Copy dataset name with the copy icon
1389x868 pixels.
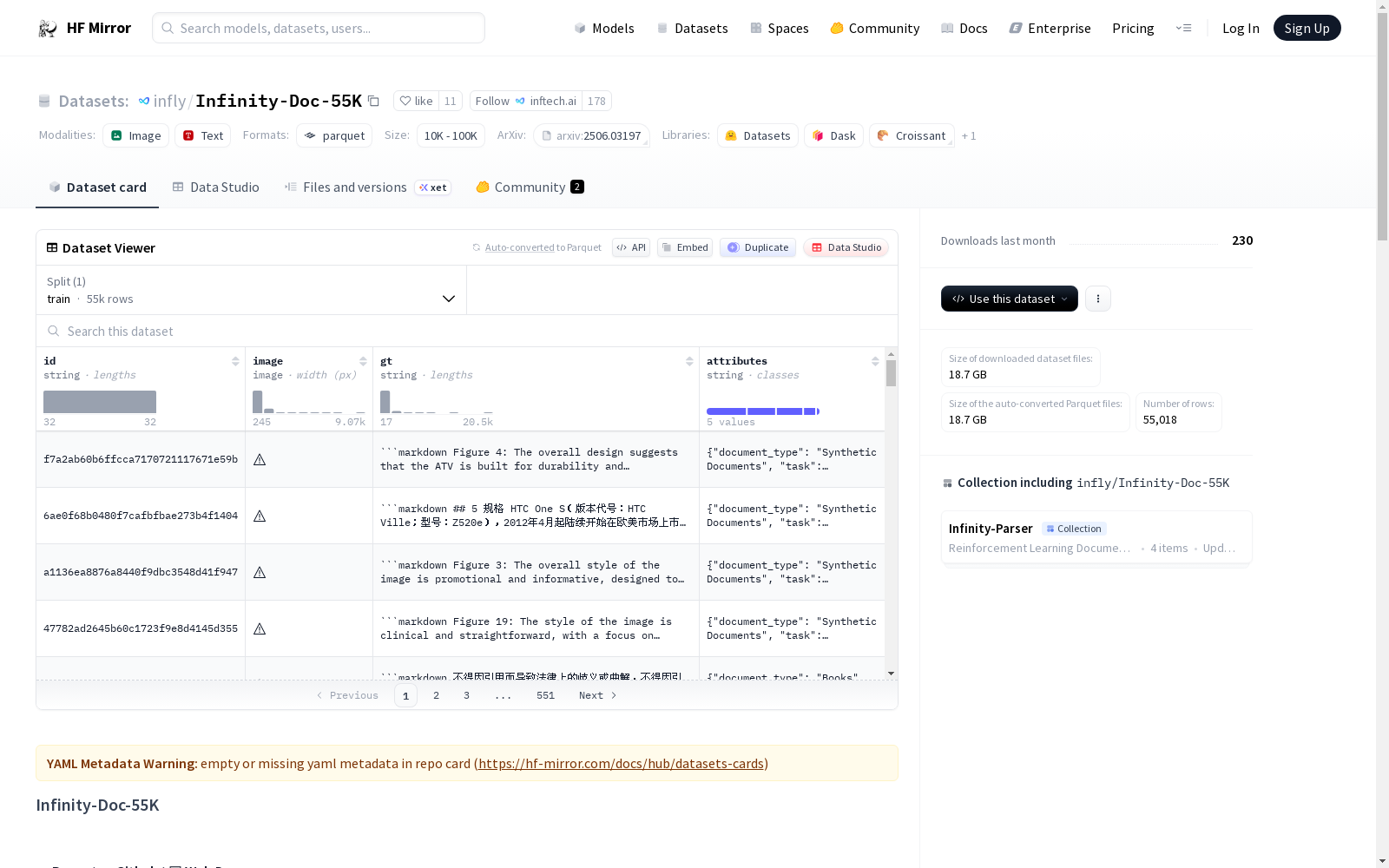[373, 101]
